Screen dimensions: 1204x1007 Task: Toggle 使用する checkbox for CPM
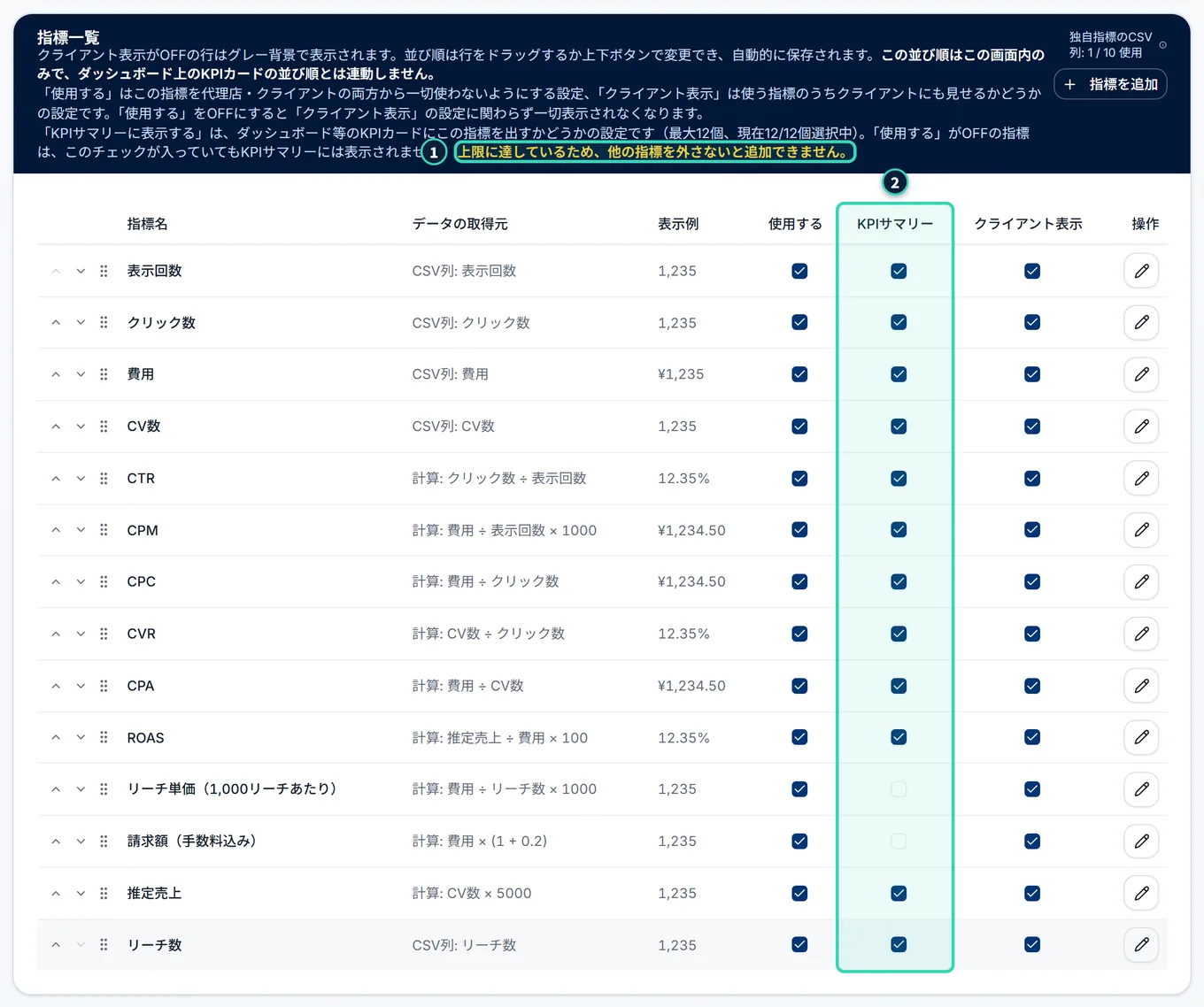pyautogui.click(x=799, y=530)
